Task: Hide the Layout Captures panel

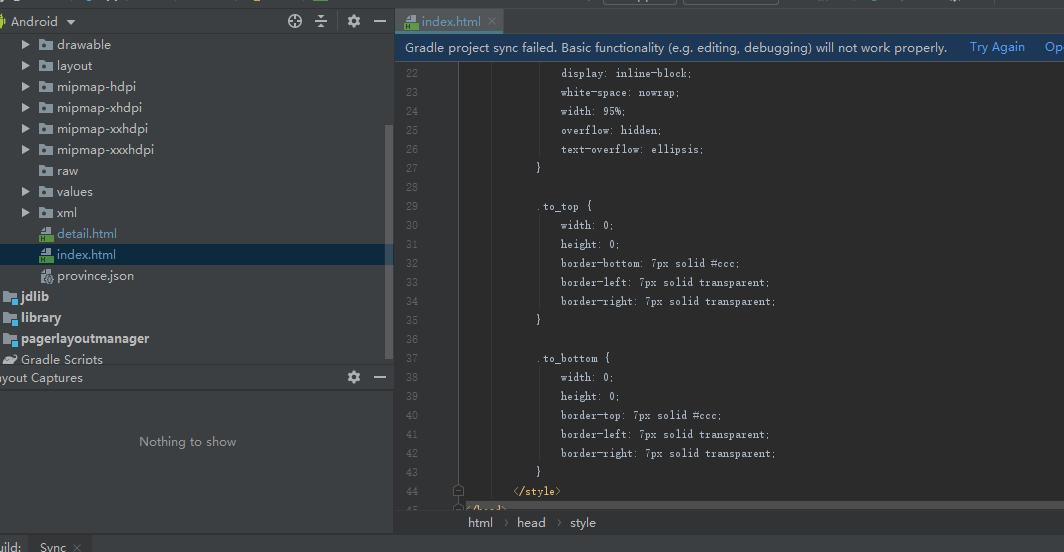Action: click(x=380, y=377)
